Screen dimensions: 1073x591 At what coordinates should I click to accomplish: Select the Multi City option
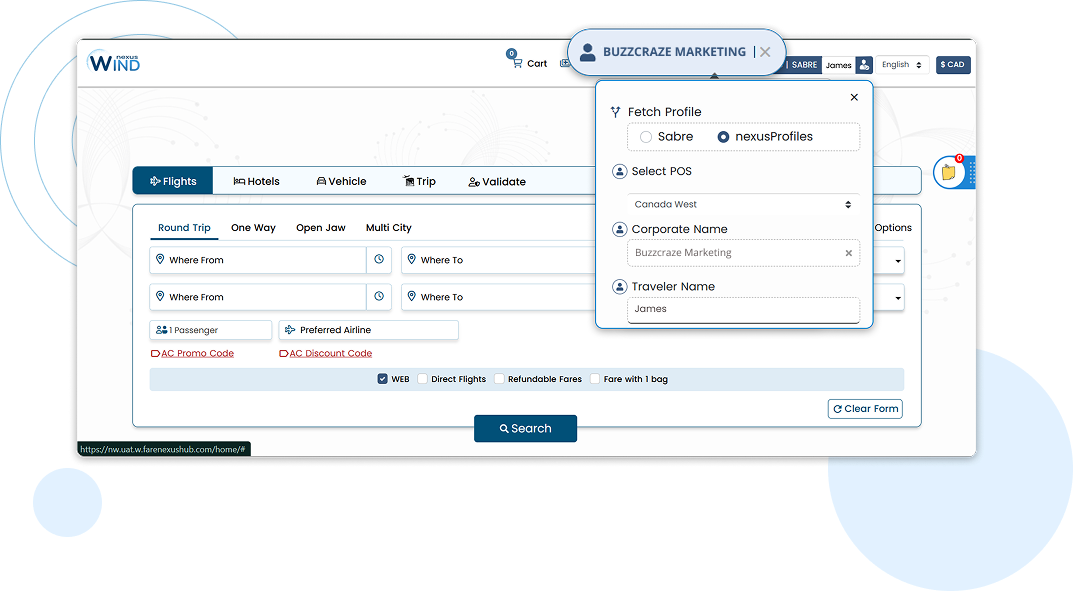[389, 228]
